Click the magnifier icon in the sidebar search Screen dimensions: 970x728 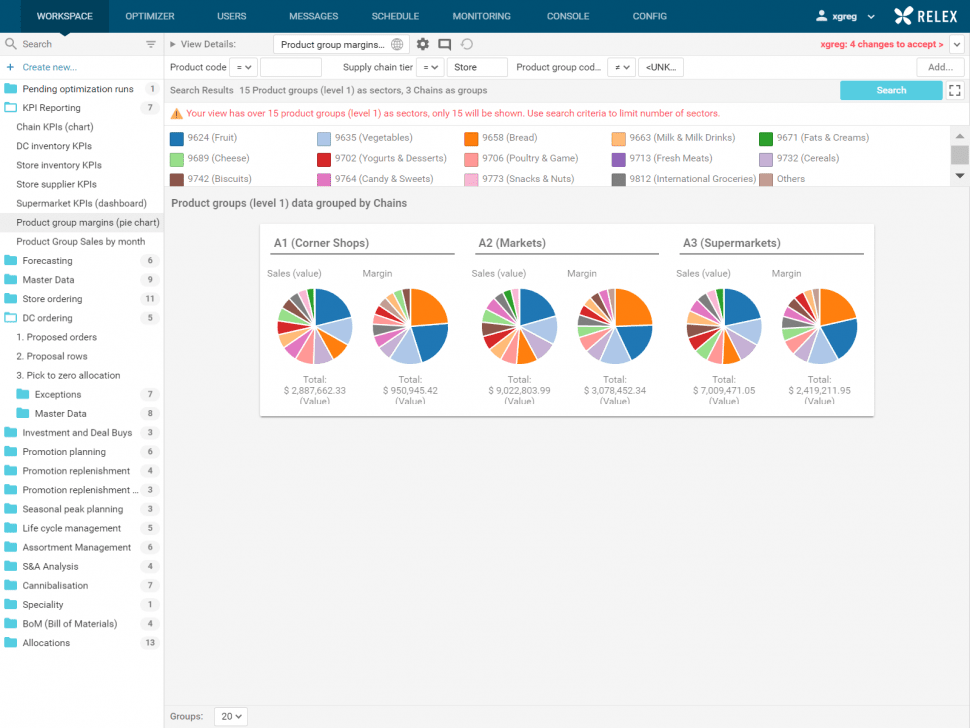9,44
